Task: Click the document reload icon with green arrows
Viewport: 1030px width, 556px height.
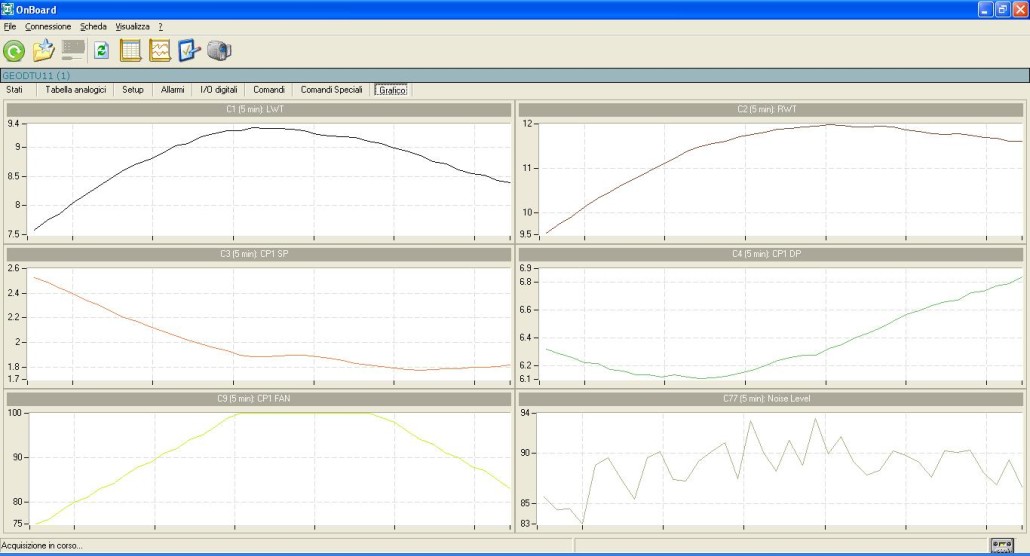Action: 101,51
